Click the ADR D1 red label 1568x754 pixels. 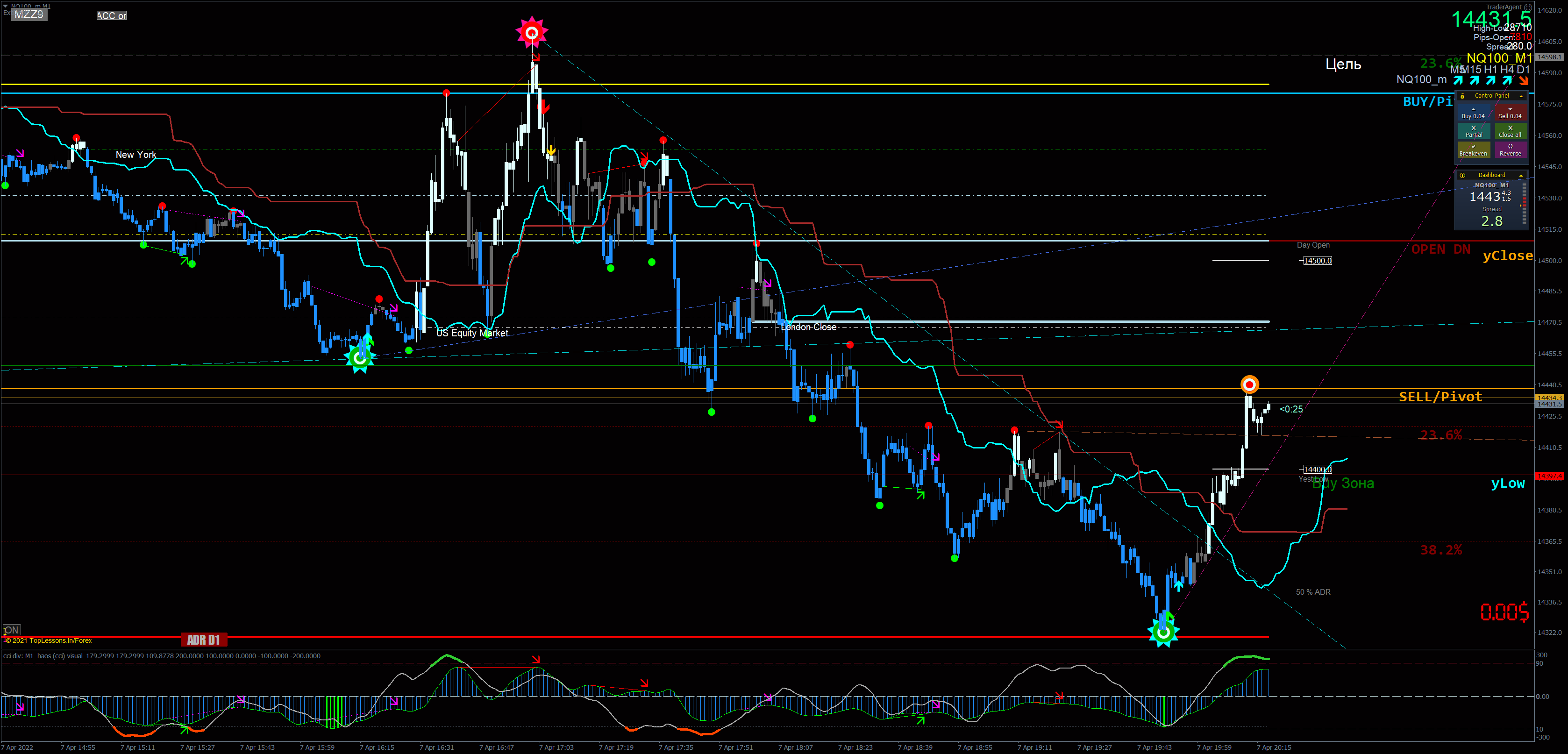(x=204, y=640)
